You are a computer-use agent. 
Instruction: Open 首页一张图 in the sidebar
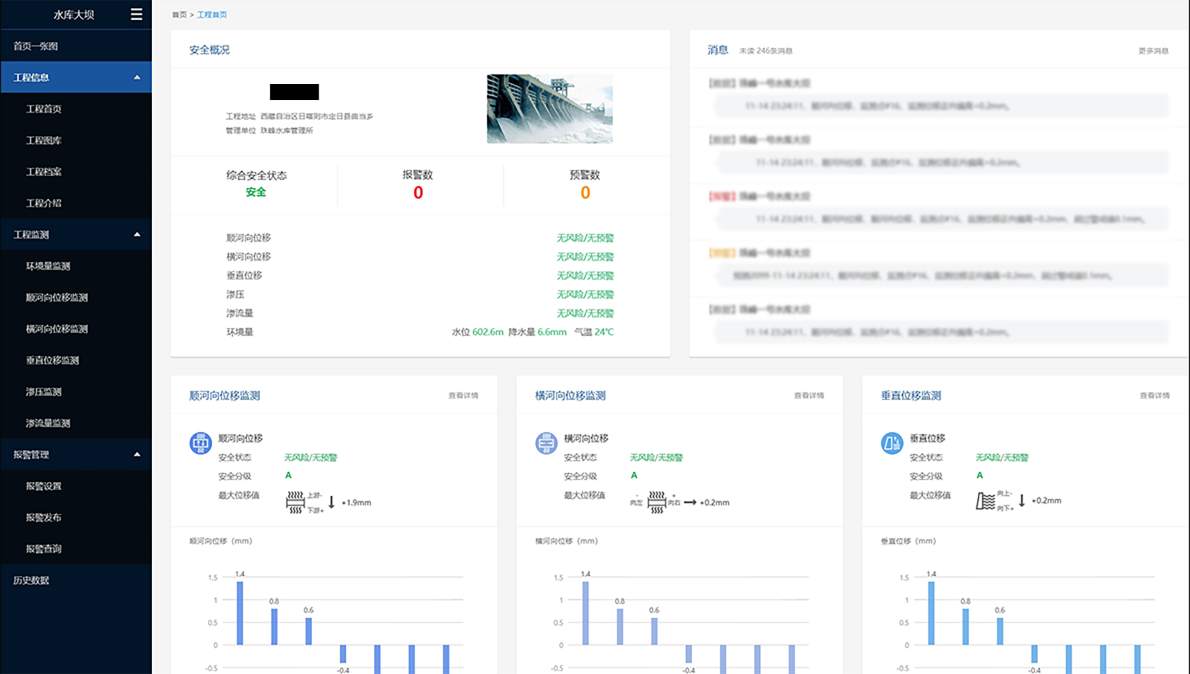[x=36, y=46]
